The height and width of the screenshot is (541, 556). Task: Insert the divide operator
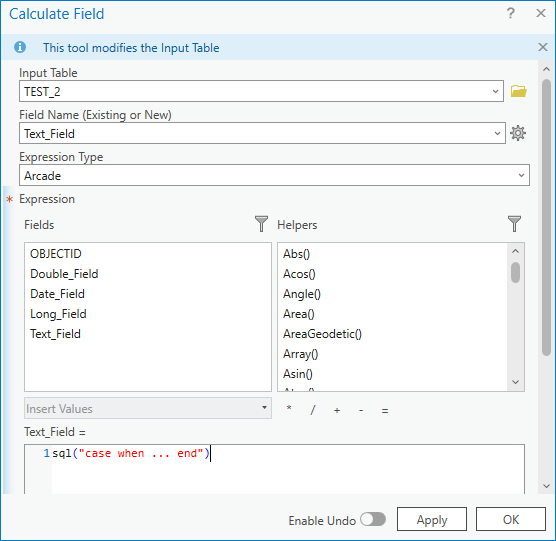pyautogui.click(x=312, y=410)
